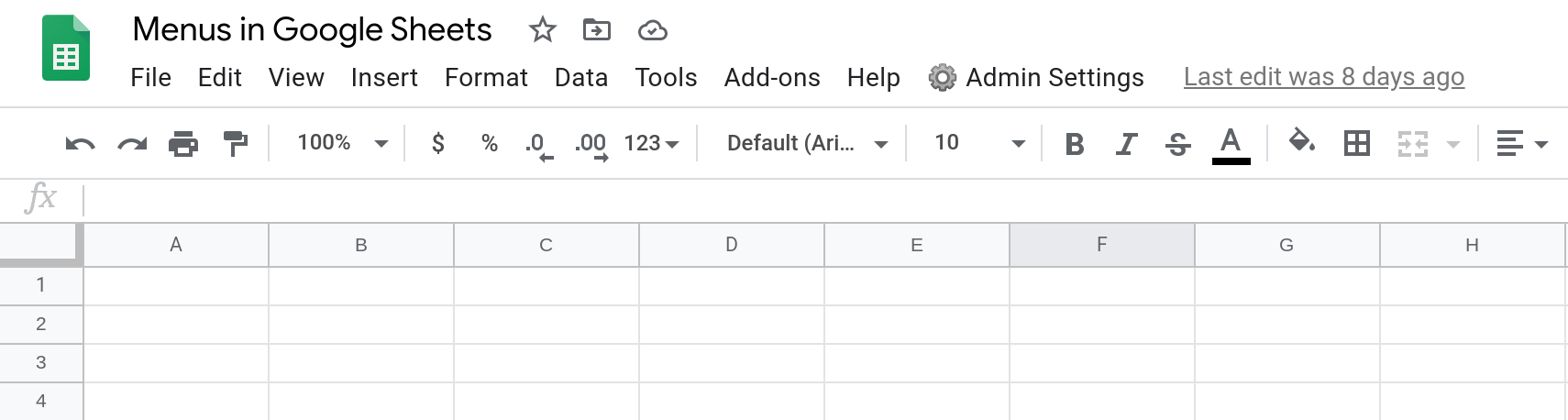The image size is (1568, 420).
Task: Select column C header
Action: [x=547, y=245]
